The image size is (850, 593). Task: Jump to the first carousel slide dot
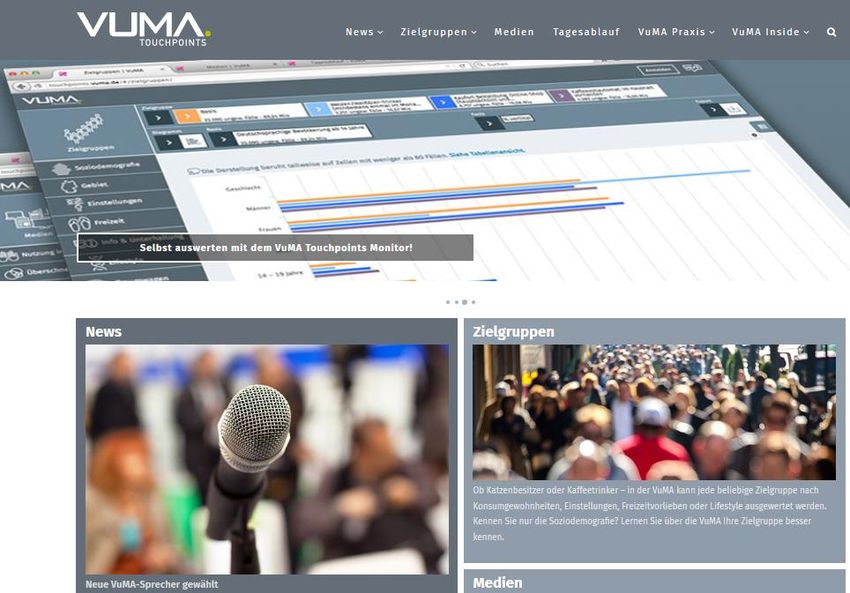pos(448,302)
